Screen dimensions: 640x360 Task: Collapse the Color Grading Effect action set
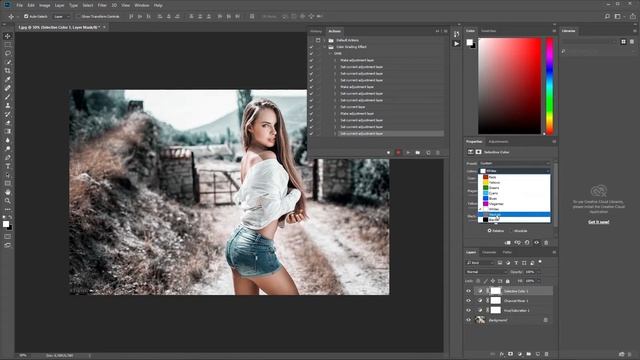[325, 47]
